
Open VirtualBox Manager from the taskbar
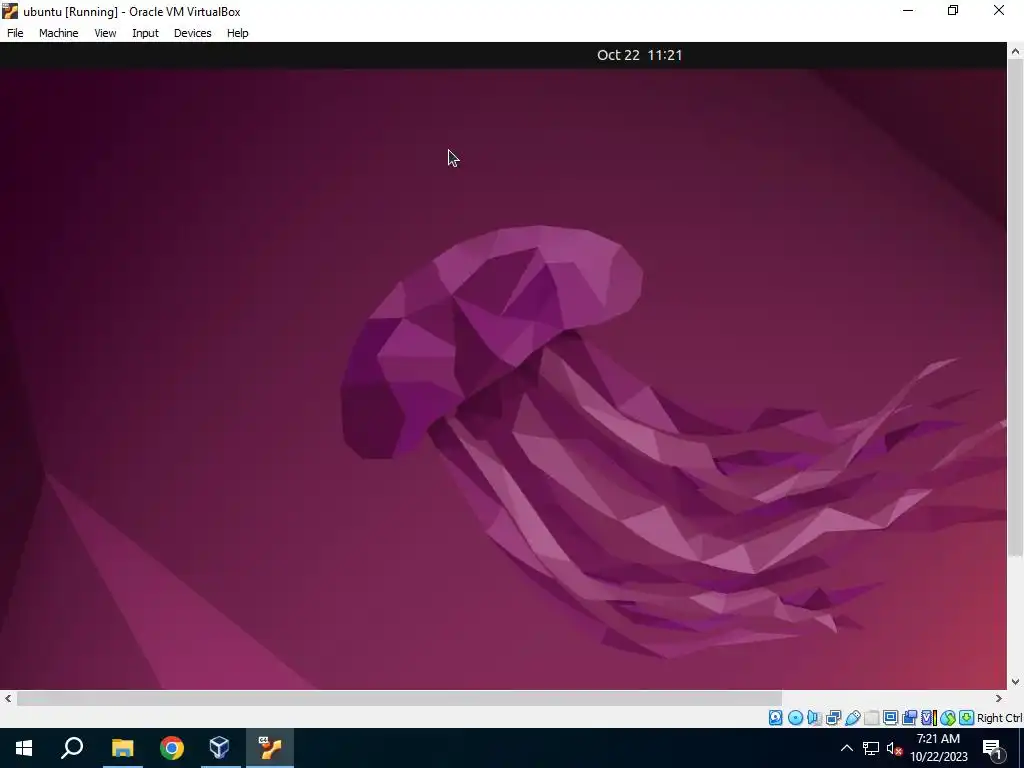click(x=219, y=748)
